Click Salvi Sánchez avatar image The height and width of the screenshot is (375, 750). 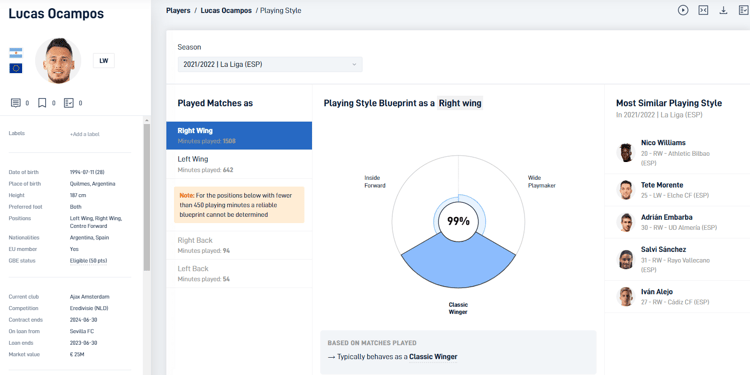click(x=626, y=260)
